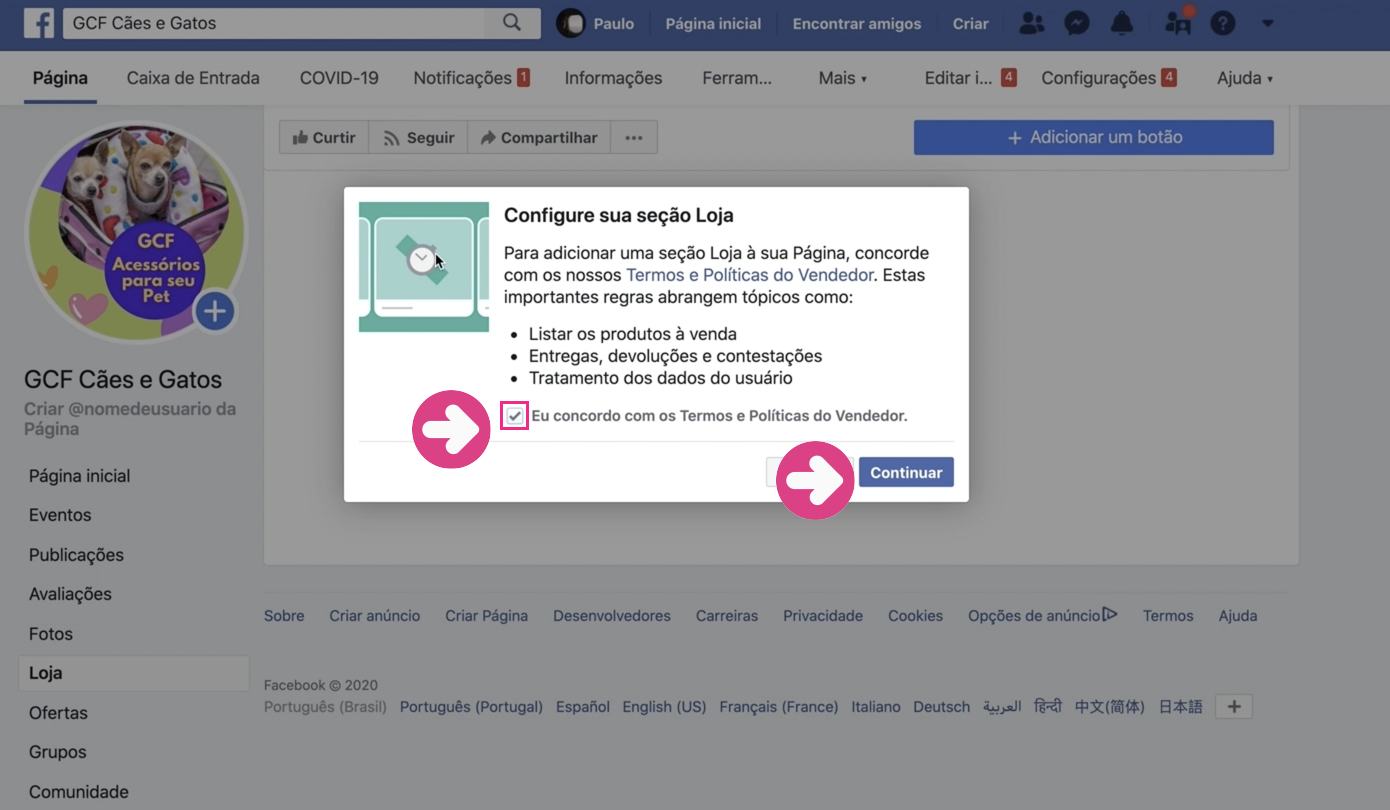The height and width of the screenshot is (810, 1390).
Task: Select Ofertas in left sidebar
Action: [x=58, y=713]
